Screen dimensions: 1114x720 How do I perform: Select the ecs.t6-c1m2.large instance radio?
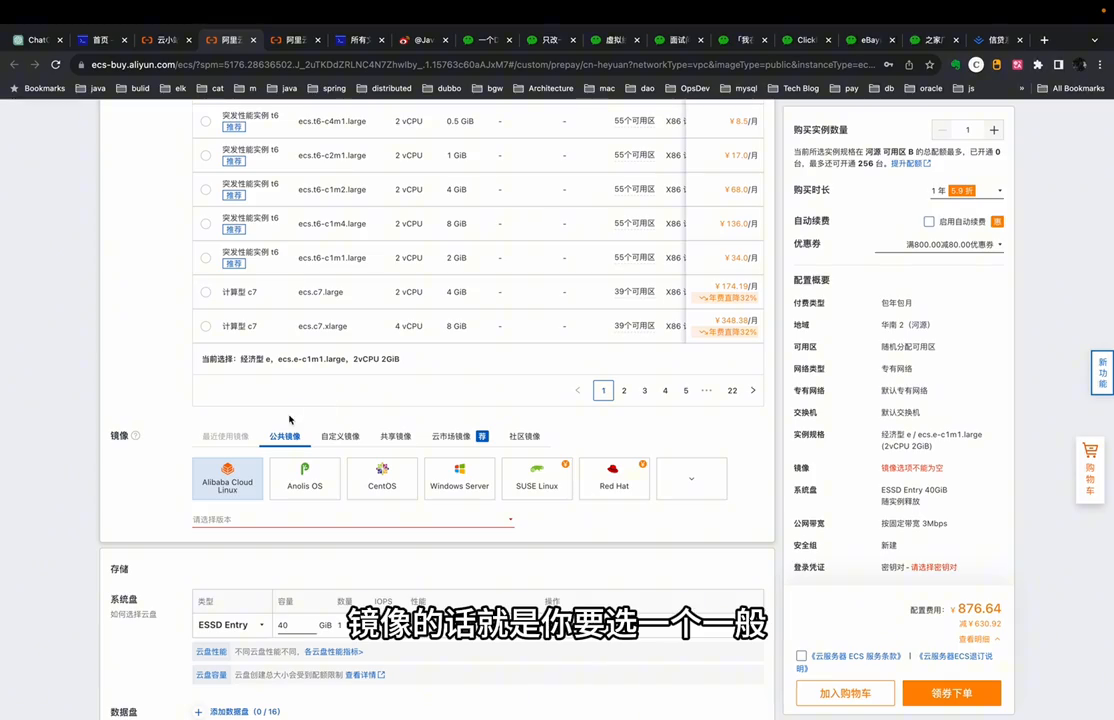pyautogui.click(x=205, y=190)
